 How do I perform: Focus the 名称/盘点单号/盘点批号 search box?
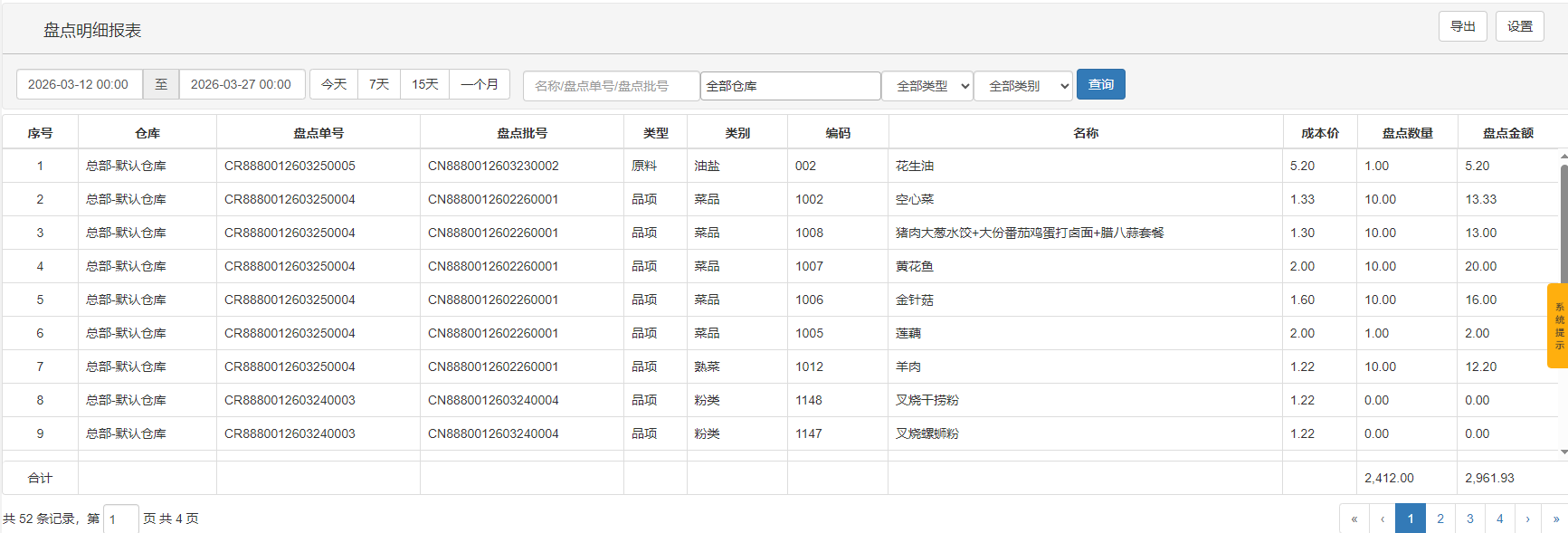click(611, 86)
